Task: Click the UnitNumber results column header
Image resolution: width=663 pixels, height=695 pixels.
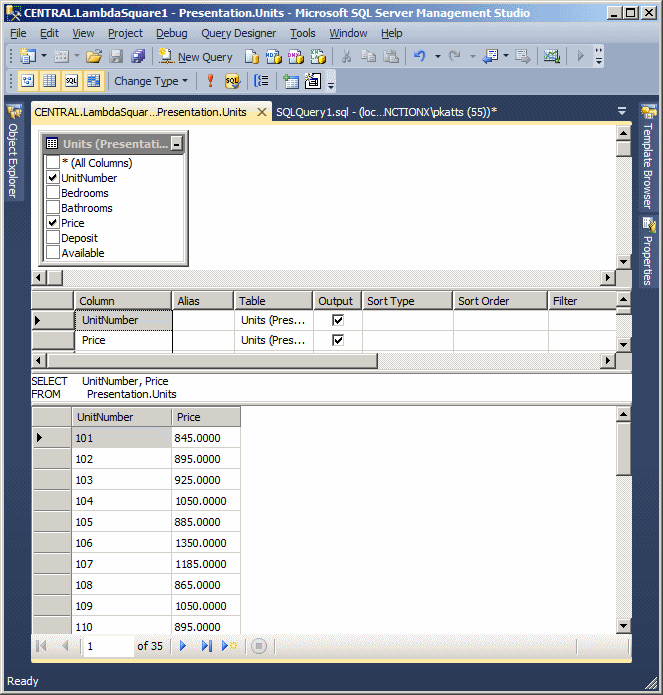Action: 122,417
